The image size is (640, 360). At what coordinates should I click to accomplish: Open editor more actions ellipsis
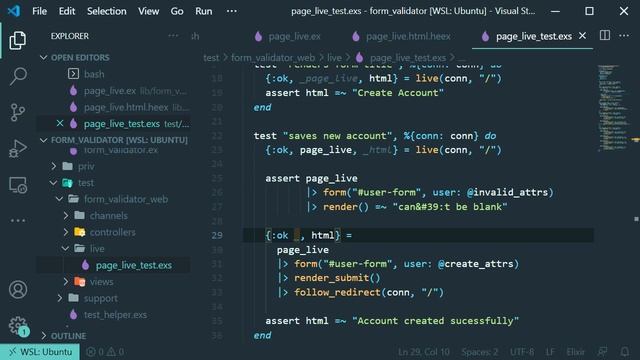pyautogui.click(x=624, y=36)
